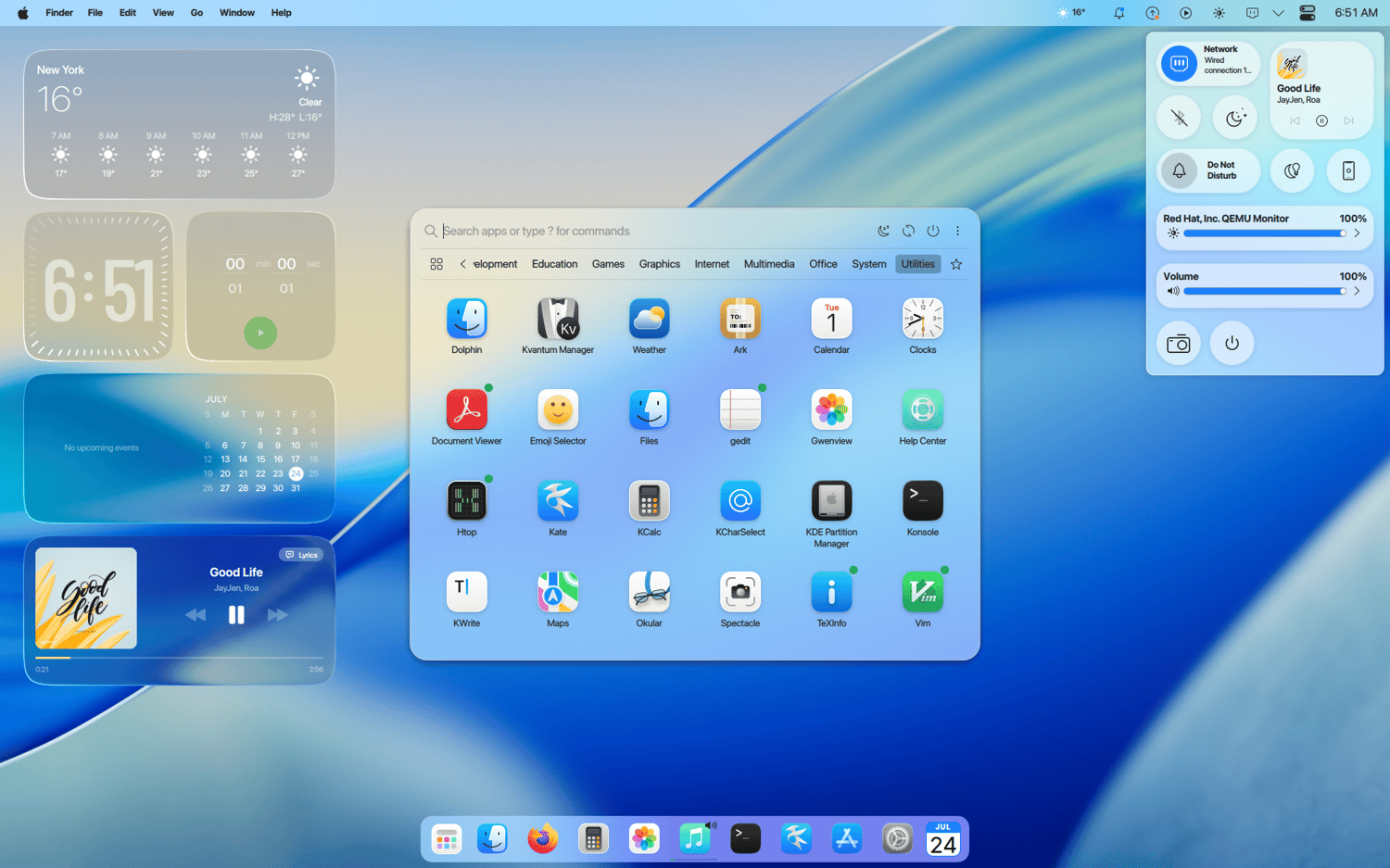
Task: Take a screenshot using control center camera button
Action: [1179, 344]
